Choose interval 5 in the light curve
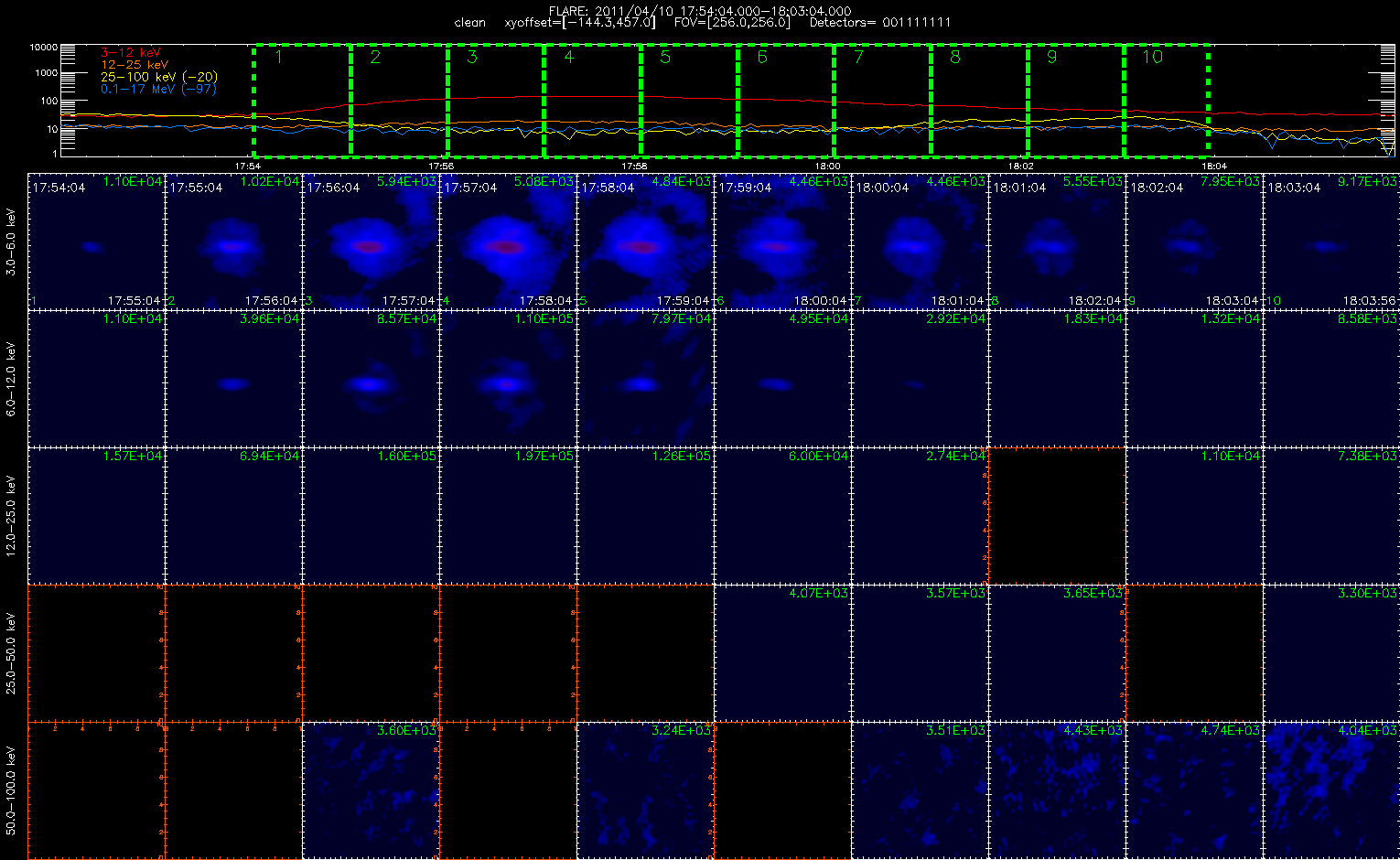Image resolution: width=1400 pixels, height=860 pixels. tap(690, 100)
